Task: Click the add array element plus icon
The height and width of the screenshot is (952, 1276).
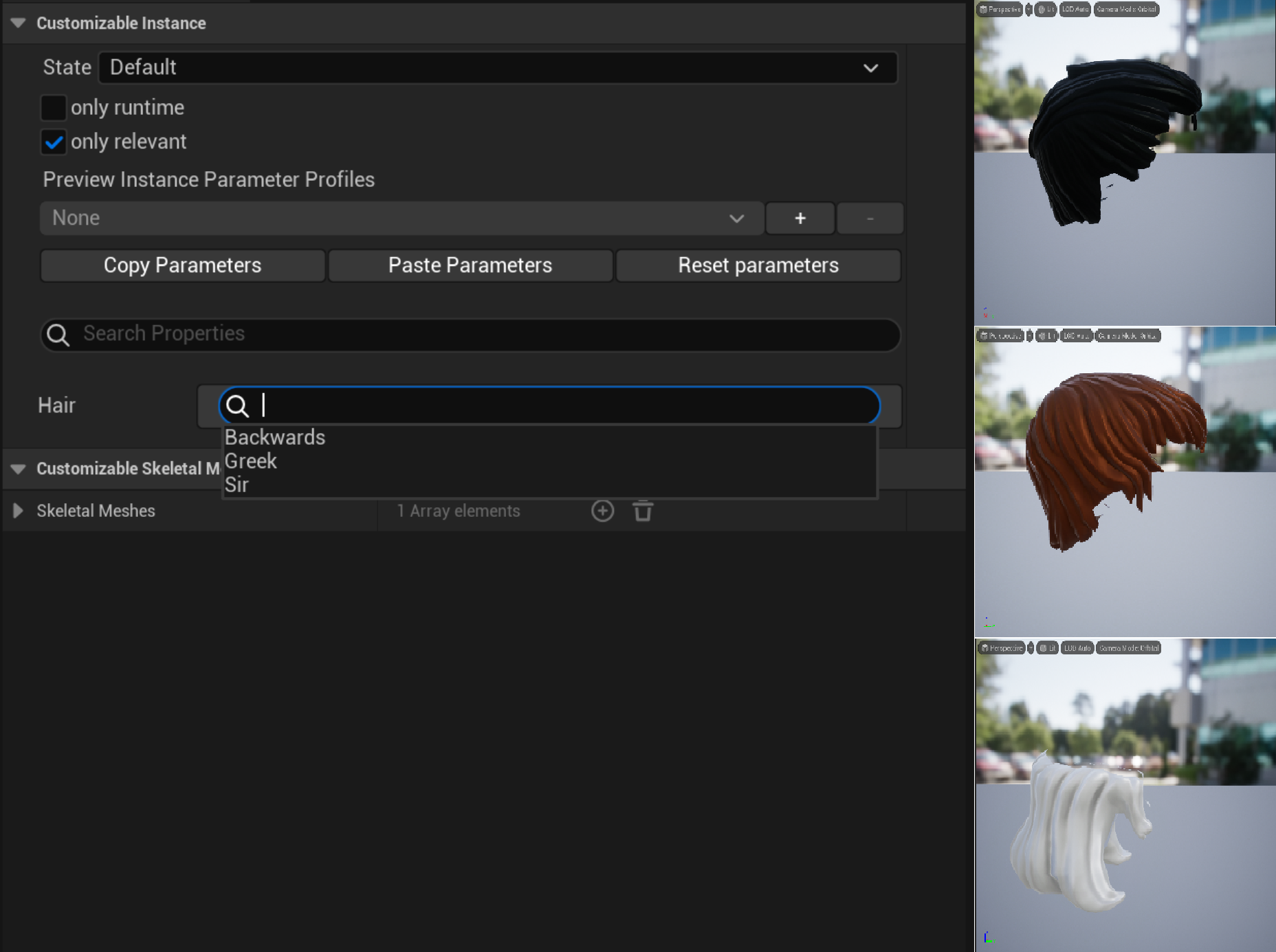Action: [602, 511]
